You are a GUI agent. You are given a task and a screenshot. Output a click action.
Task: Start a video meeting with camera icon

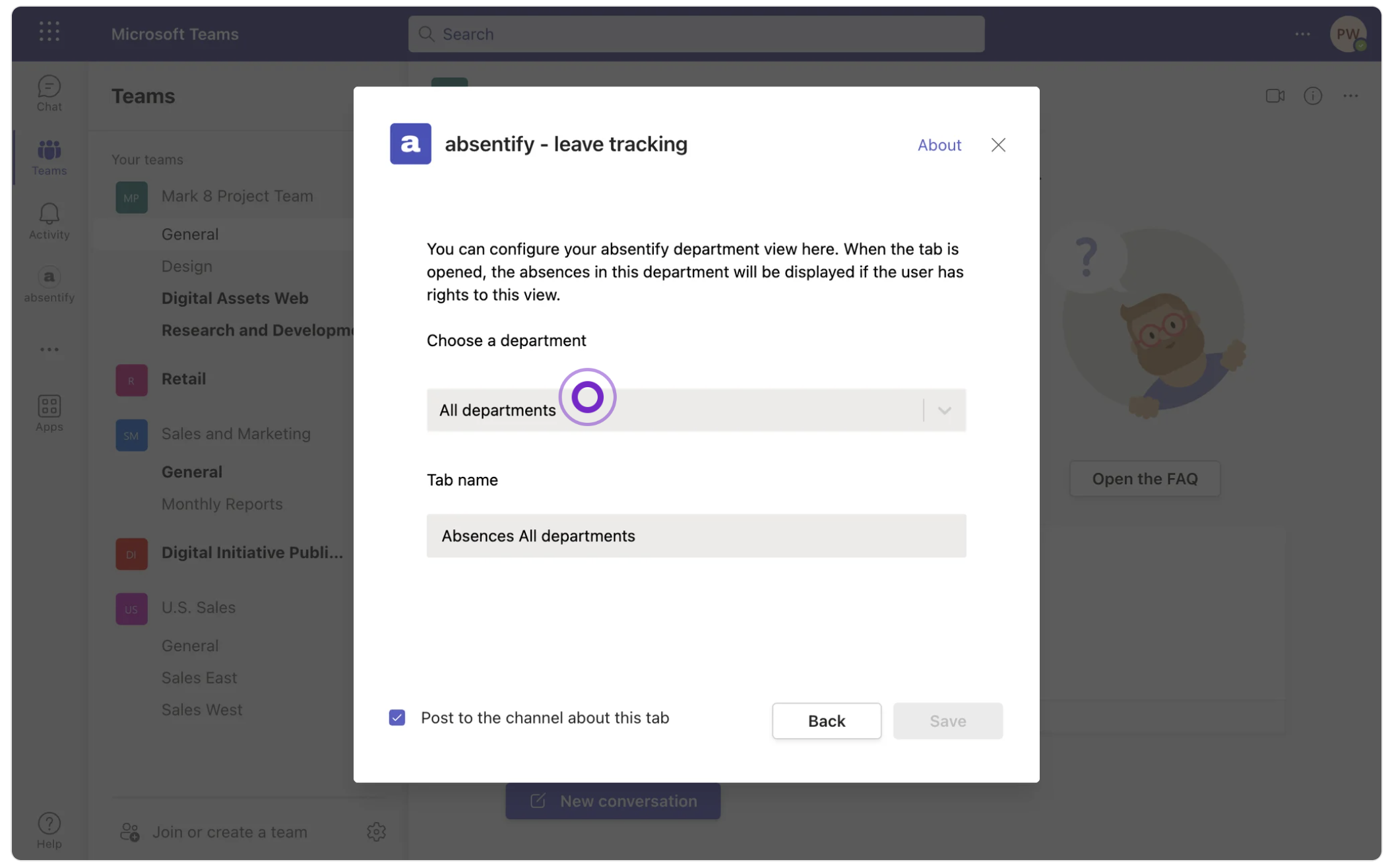click(x=1275, y=96)
